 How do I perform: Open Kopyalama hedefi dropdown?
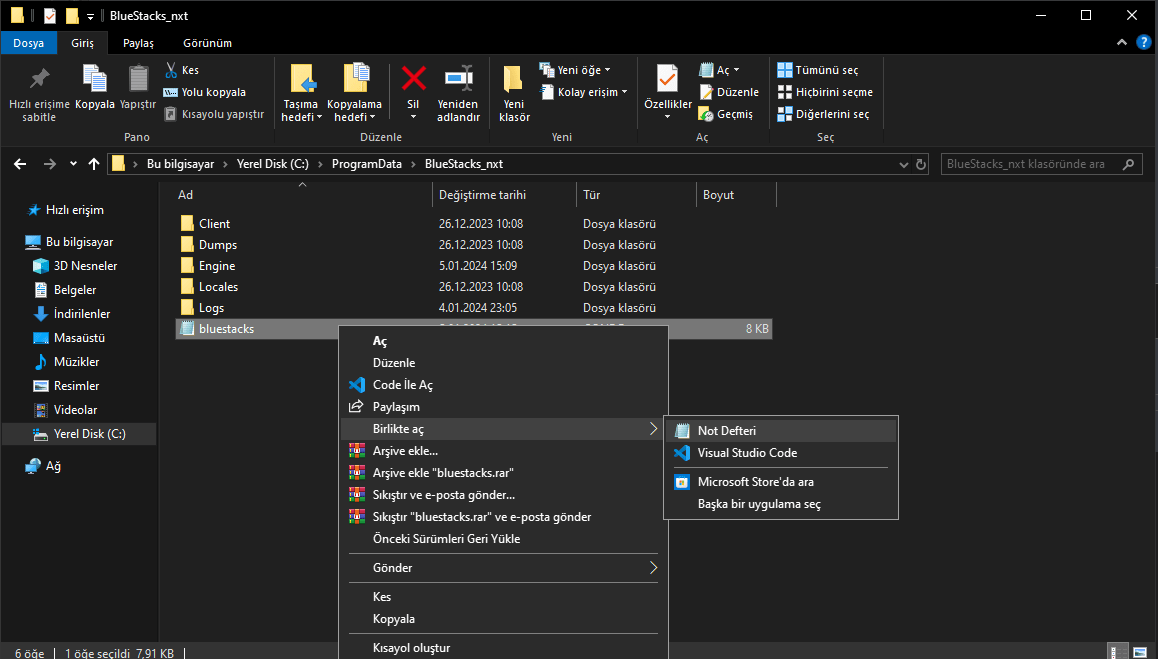[x=354, y=94]
